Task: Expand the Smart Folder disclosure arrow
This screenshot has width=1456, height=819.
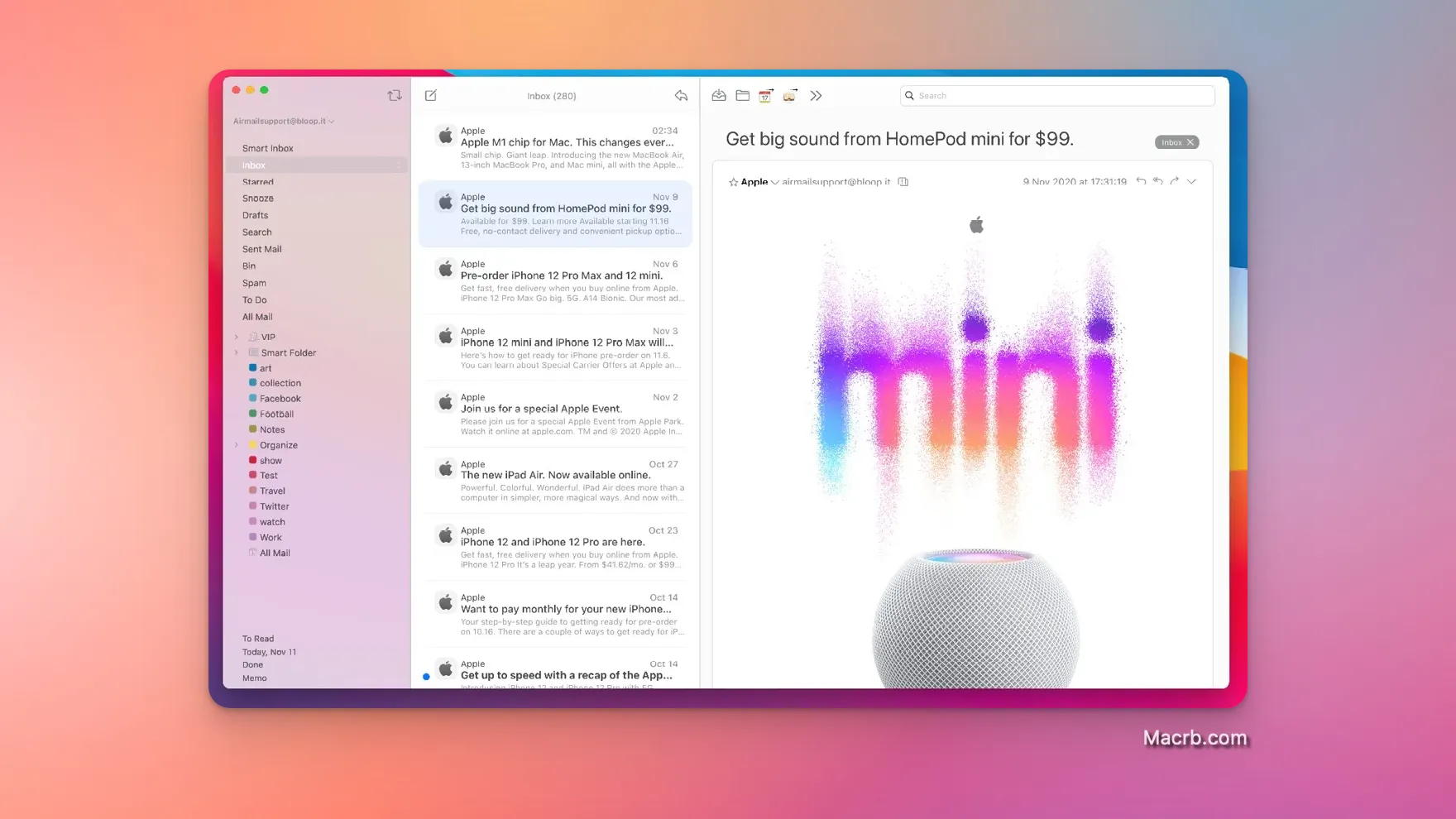Action: tap(237, 352)
